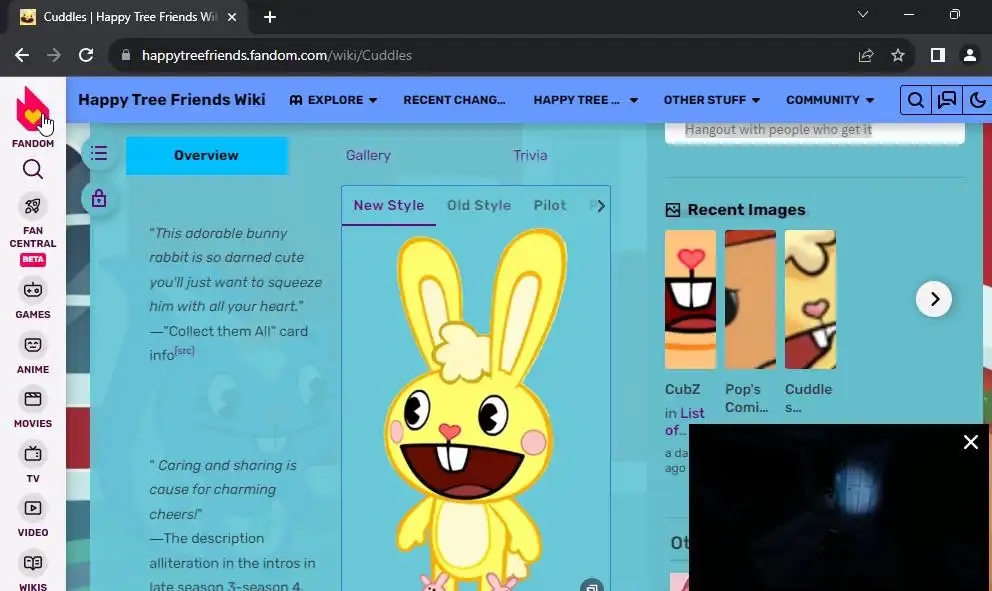The width and height of the screenshot is (992, 591).
Task: Go to the Video category
Action: (33, 517)
